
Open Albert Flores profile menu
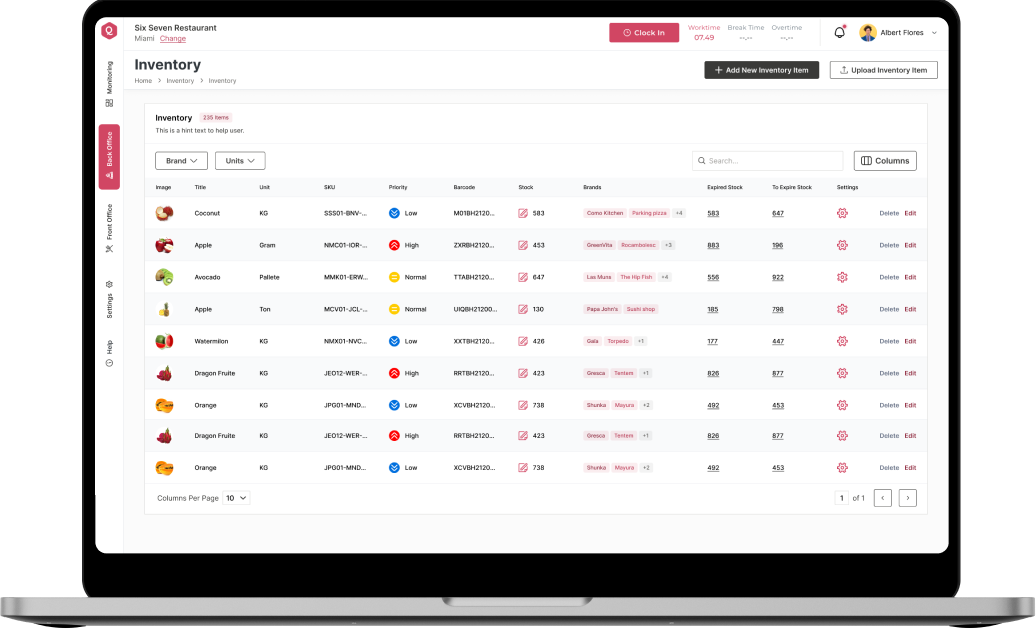898,33
